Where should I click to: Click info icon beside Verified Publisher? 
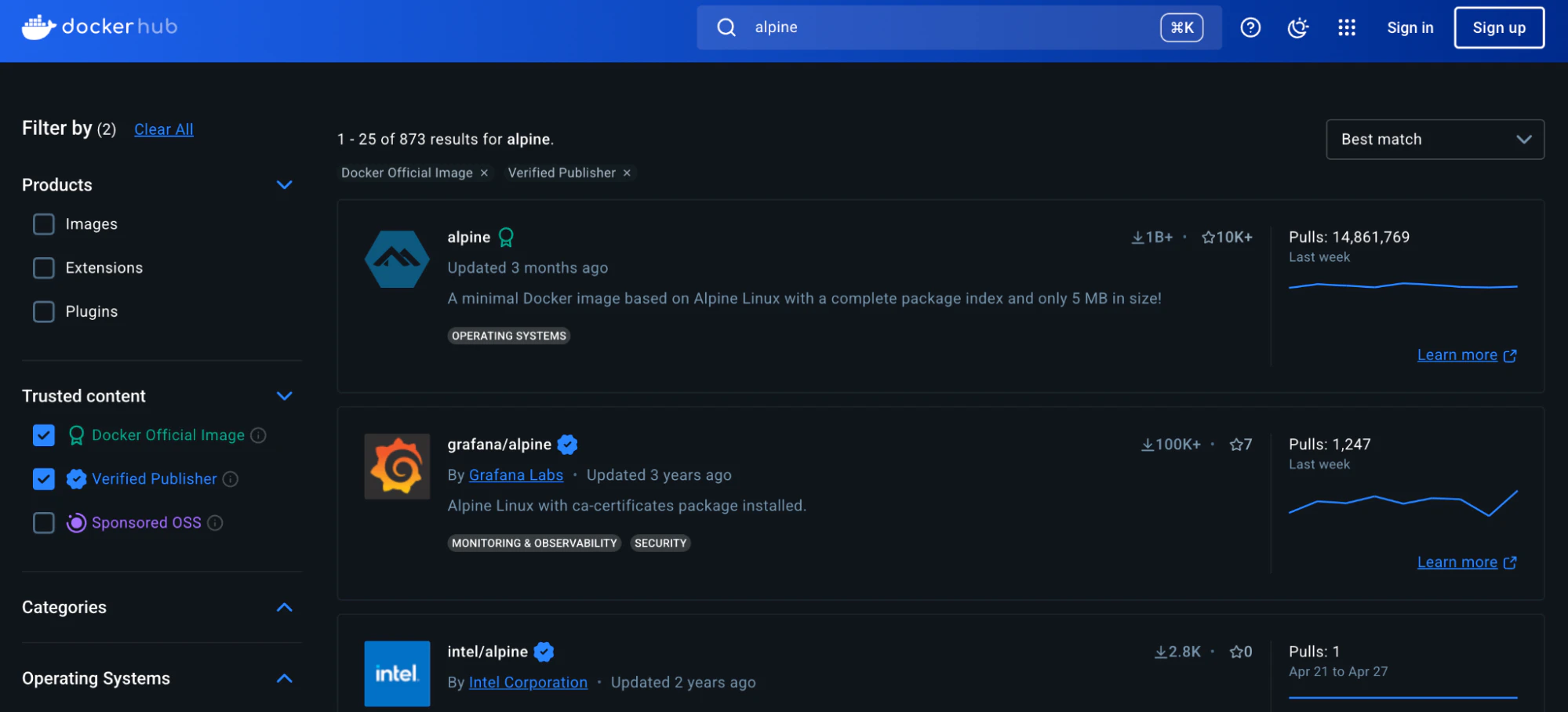[x=230, y=479]
